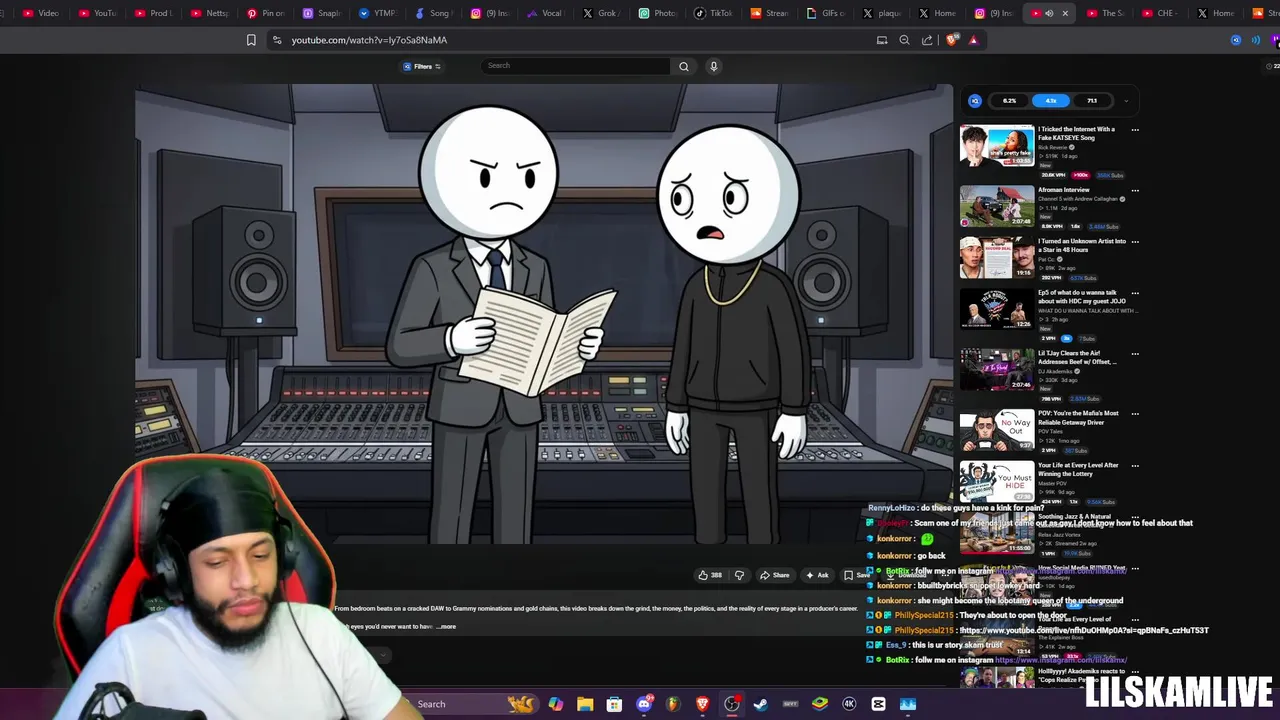Open more options for Lil TJay video
Viewport: 1280px width, 720px height.
click(1135, 354)
